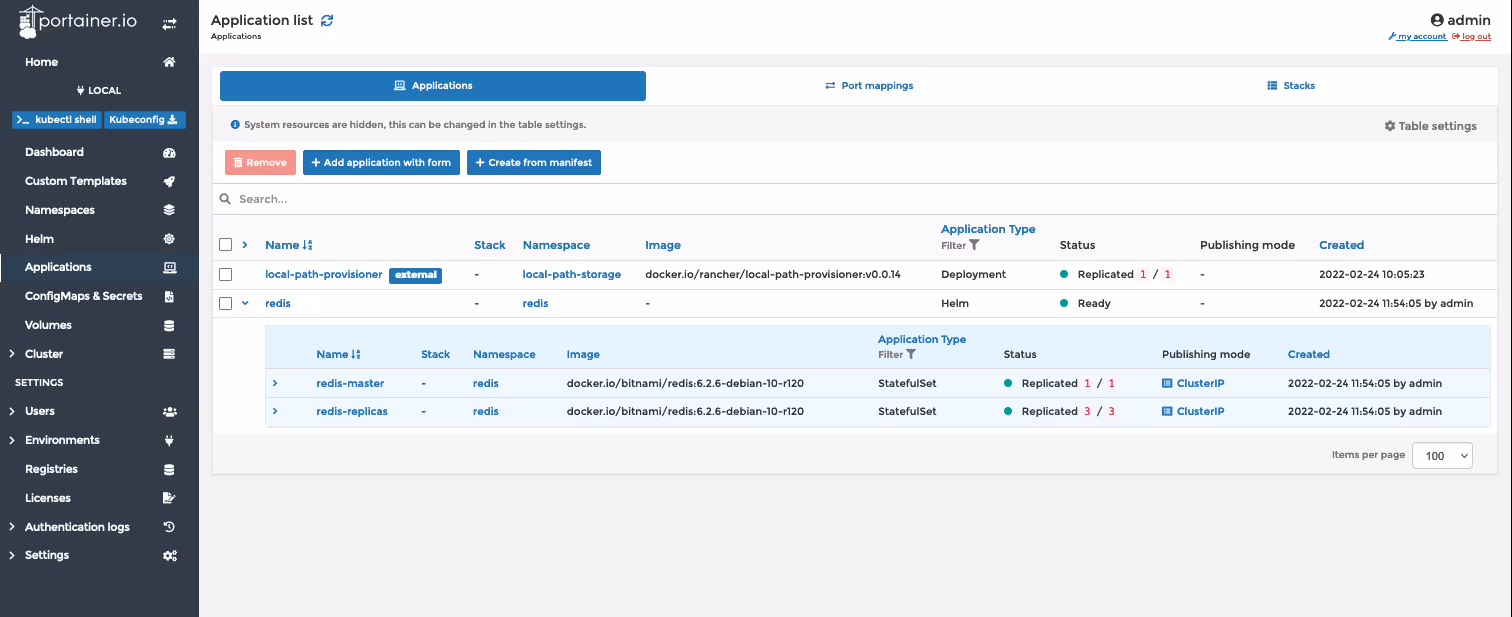The image size is (1512, 617).
Task: Open the Items per page dropdown
Action: tap(1442, 455)
